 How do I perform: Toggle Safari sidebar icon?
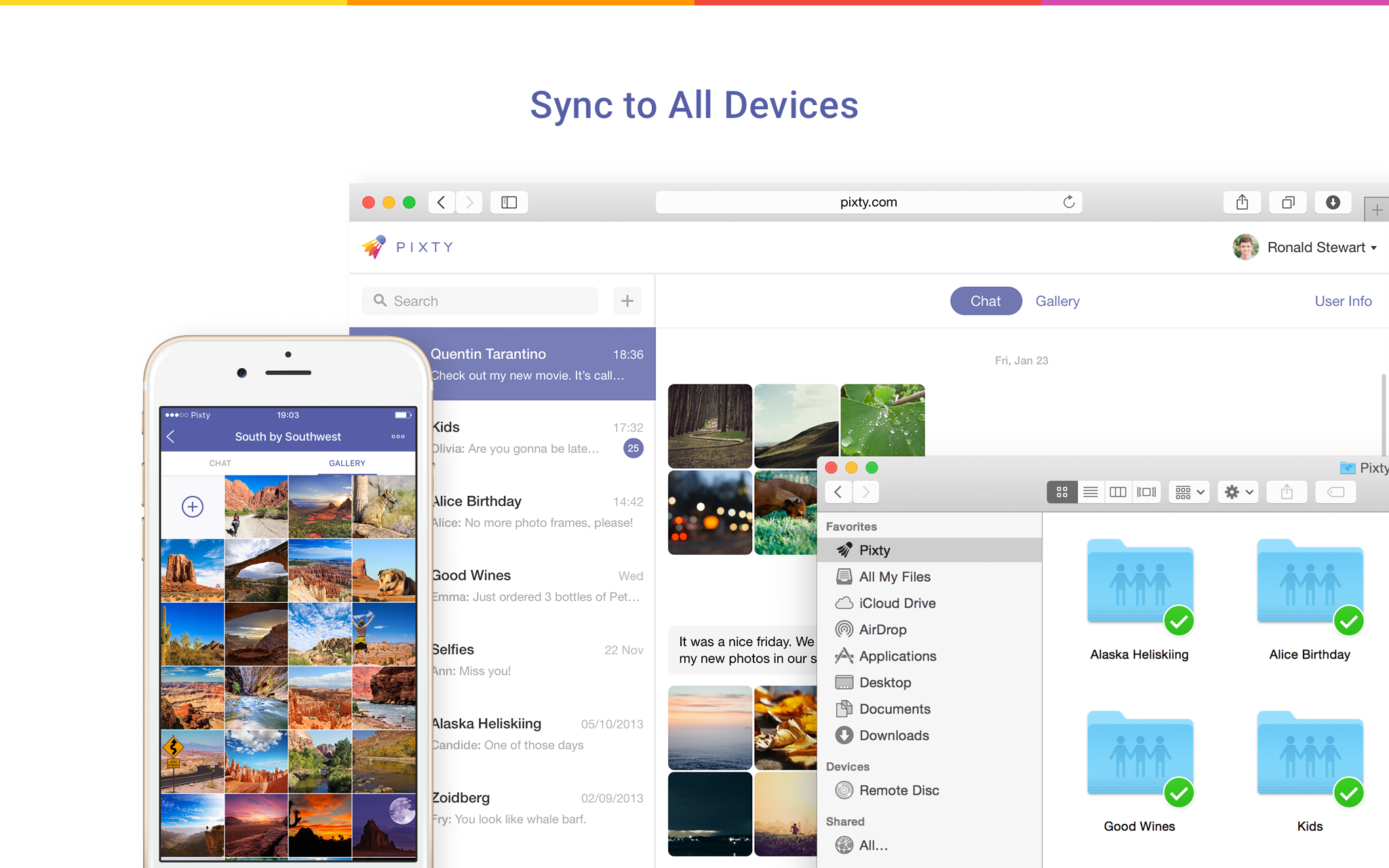(509, 202)
